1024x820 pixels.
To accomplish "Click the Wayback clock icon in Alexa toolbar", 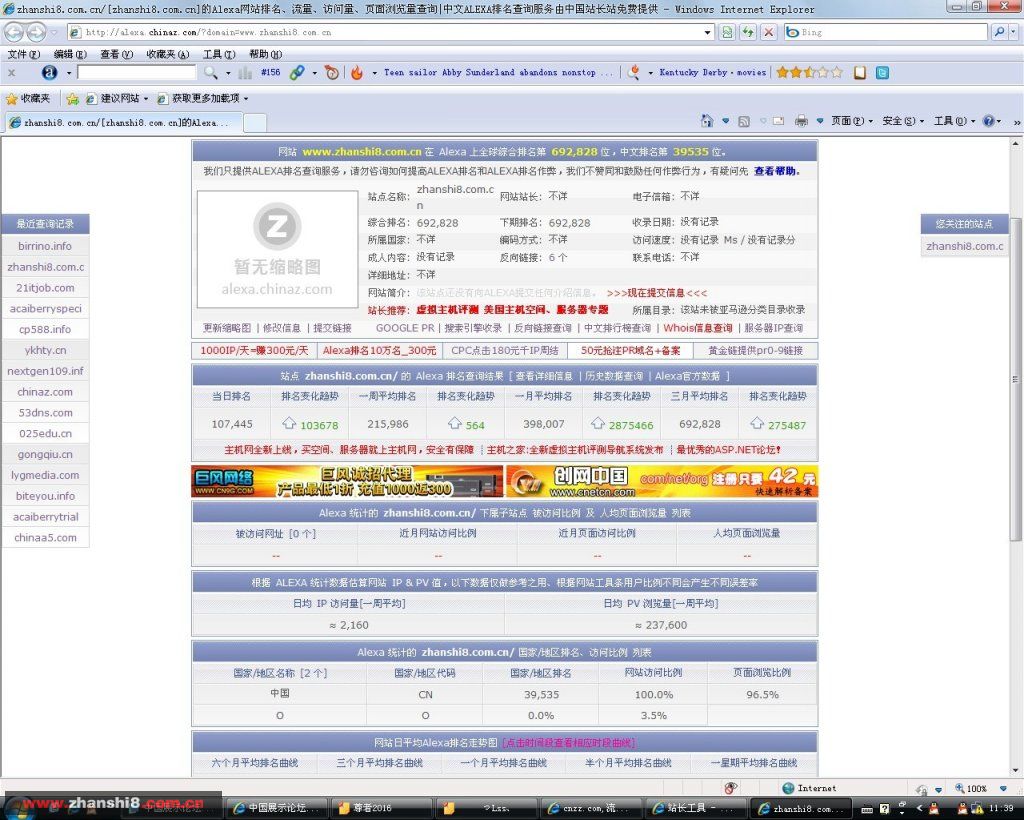I will 332,72.
